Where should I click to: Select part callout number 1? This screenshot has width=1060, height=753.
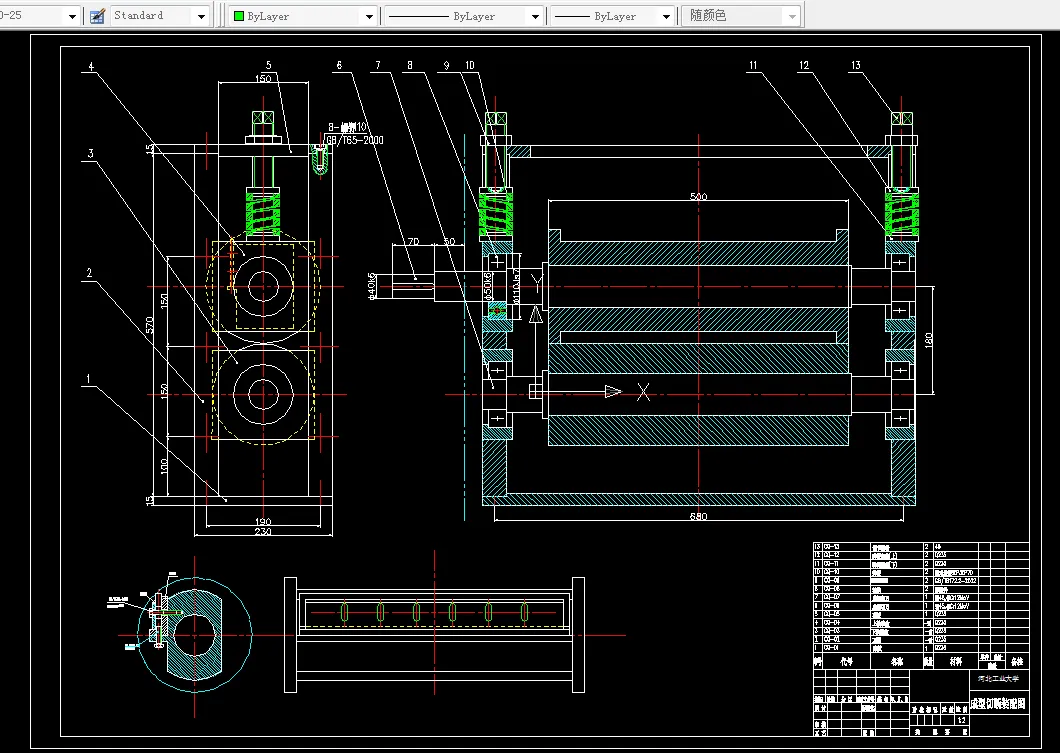pyautogui.click(x=89, y=379)
